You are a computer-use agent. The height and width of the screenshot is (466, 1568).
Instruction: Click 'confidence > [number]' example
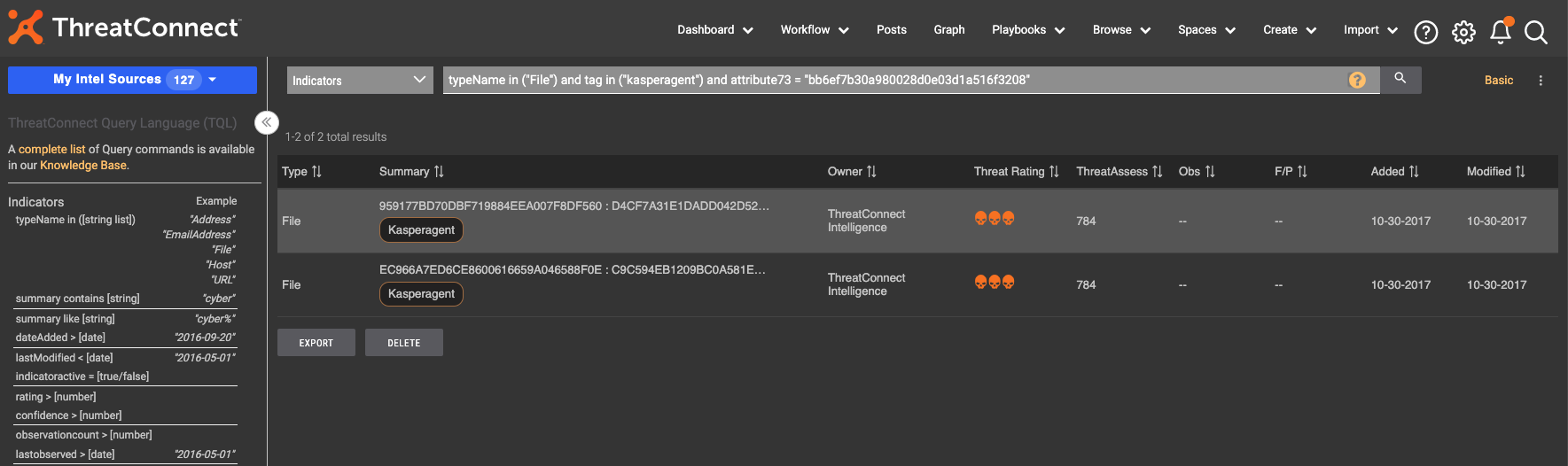click(x=68, y=416)
